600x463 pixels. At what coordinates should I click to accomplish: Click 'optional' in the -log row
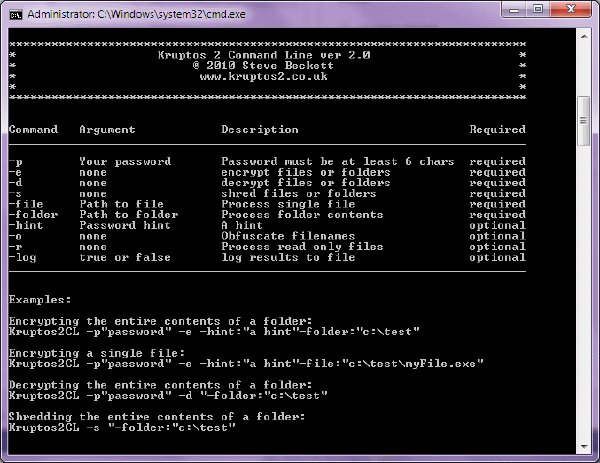pyautogui.click(x=497, y=258)
